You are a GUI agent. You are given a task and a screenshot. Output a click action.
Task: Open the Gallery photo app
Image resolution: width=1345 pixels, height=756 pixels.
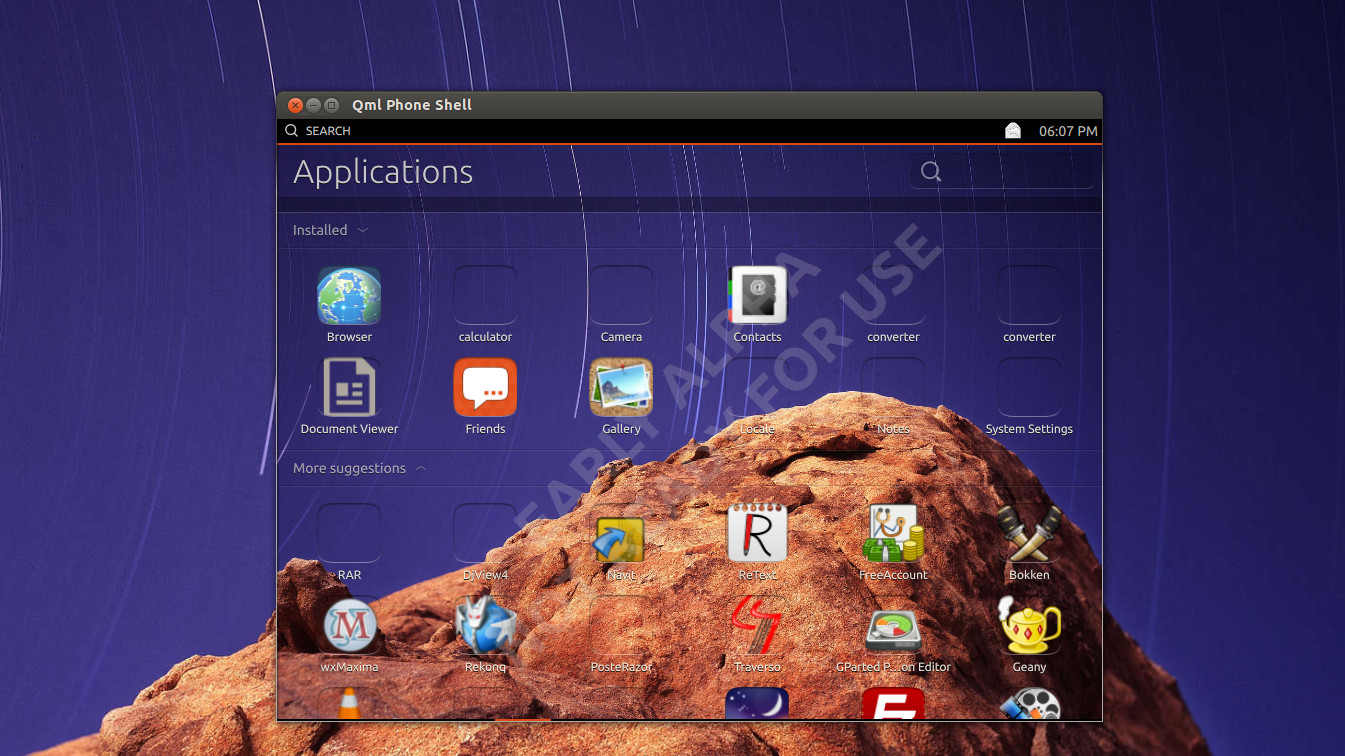click(621, 388)
